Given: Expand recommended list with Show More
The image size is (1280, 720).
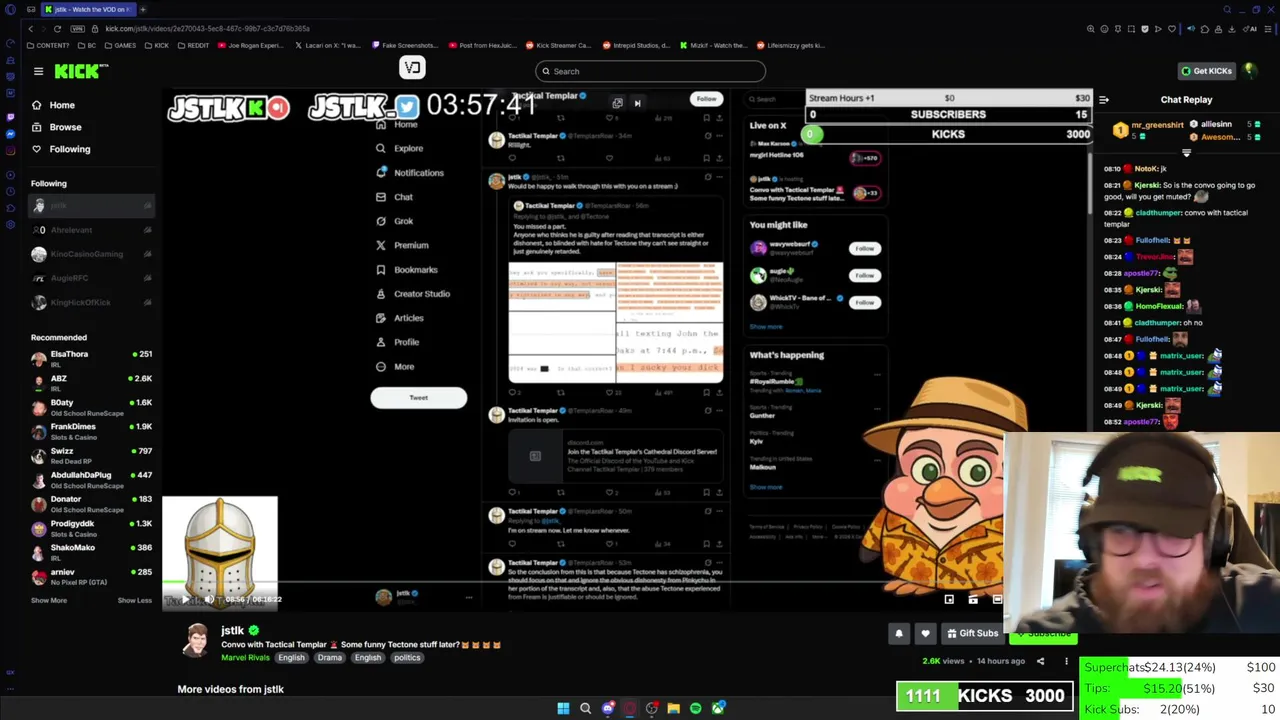Looking at the screenshot, I should 49,600.
